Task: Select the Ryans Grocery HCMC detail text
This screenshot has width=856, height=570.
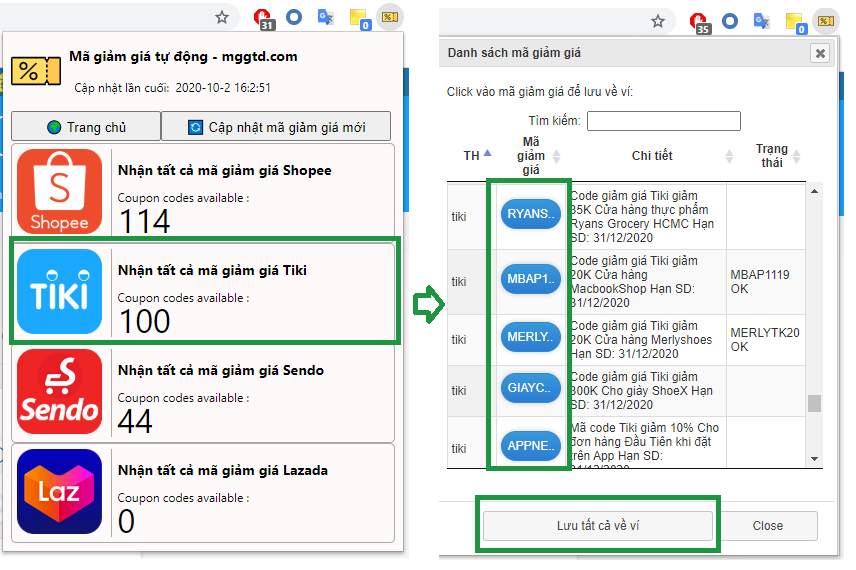Action: tap(643, 217)
